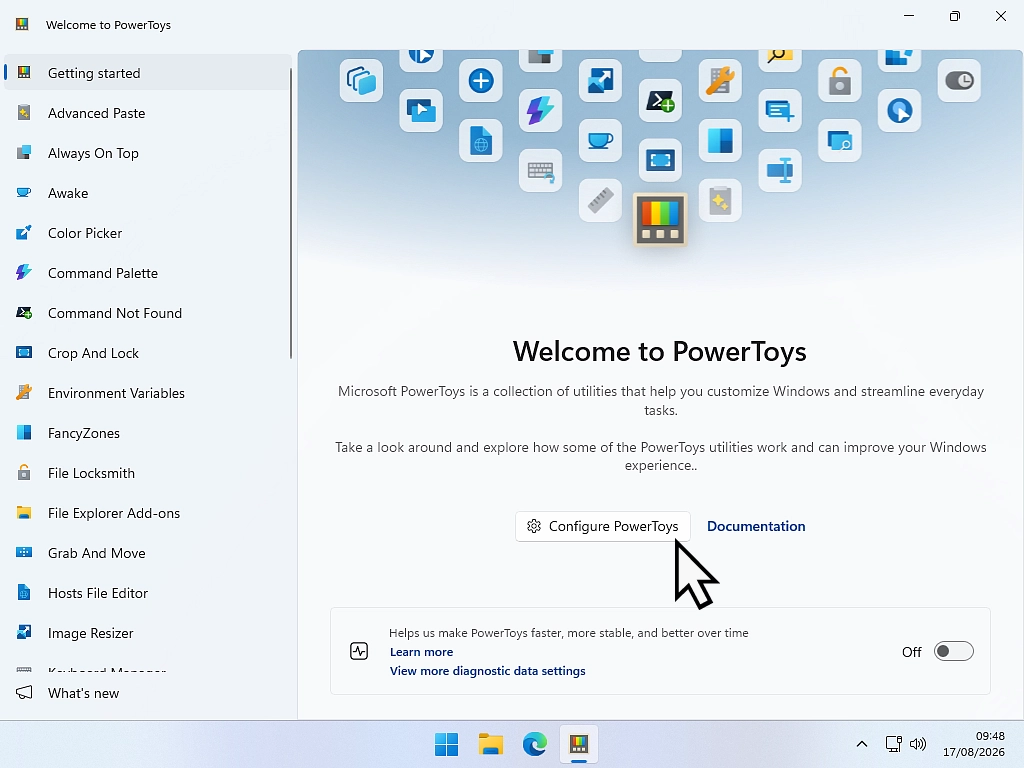1024x768 pixels.
Task: Open Hosts File Editor page
Action: coord(148,593)
